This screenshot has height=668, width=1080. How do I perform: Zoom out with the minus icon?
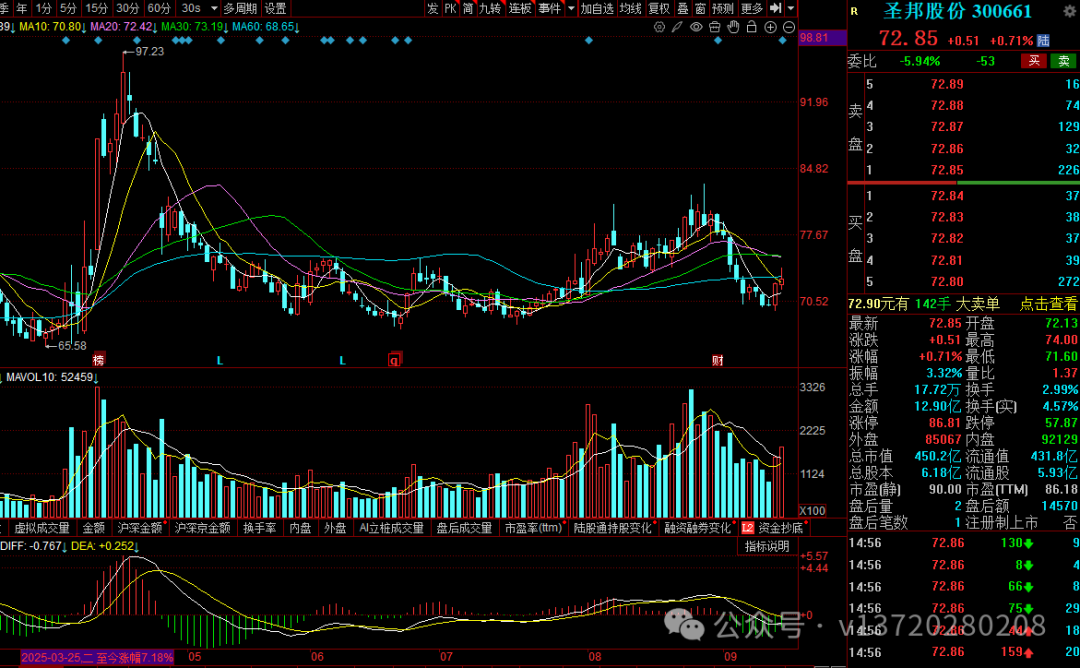coord(789,27)
